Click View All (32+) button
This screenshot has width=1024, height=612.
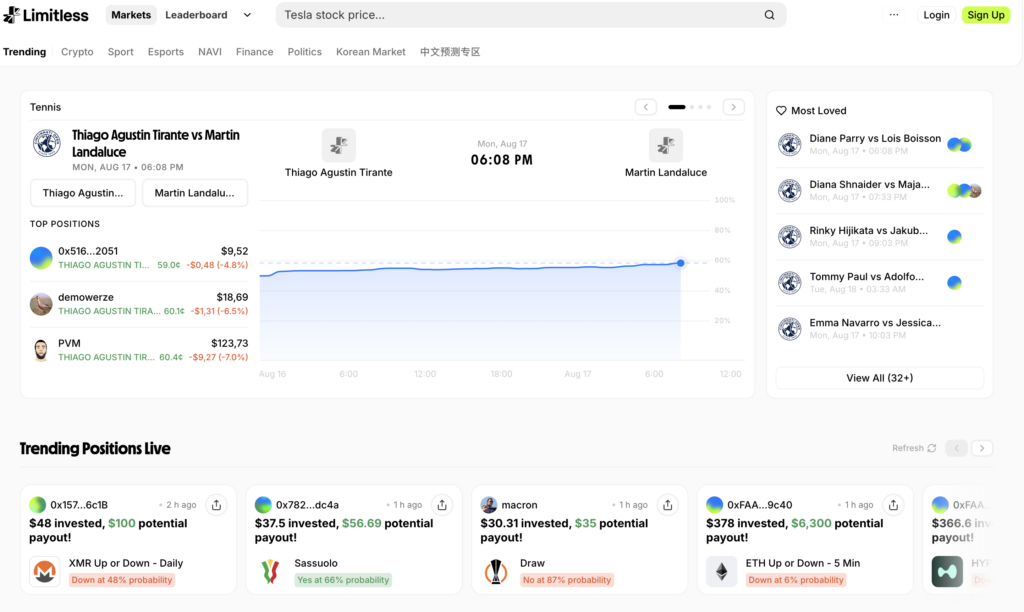click(x=880, y=378)
